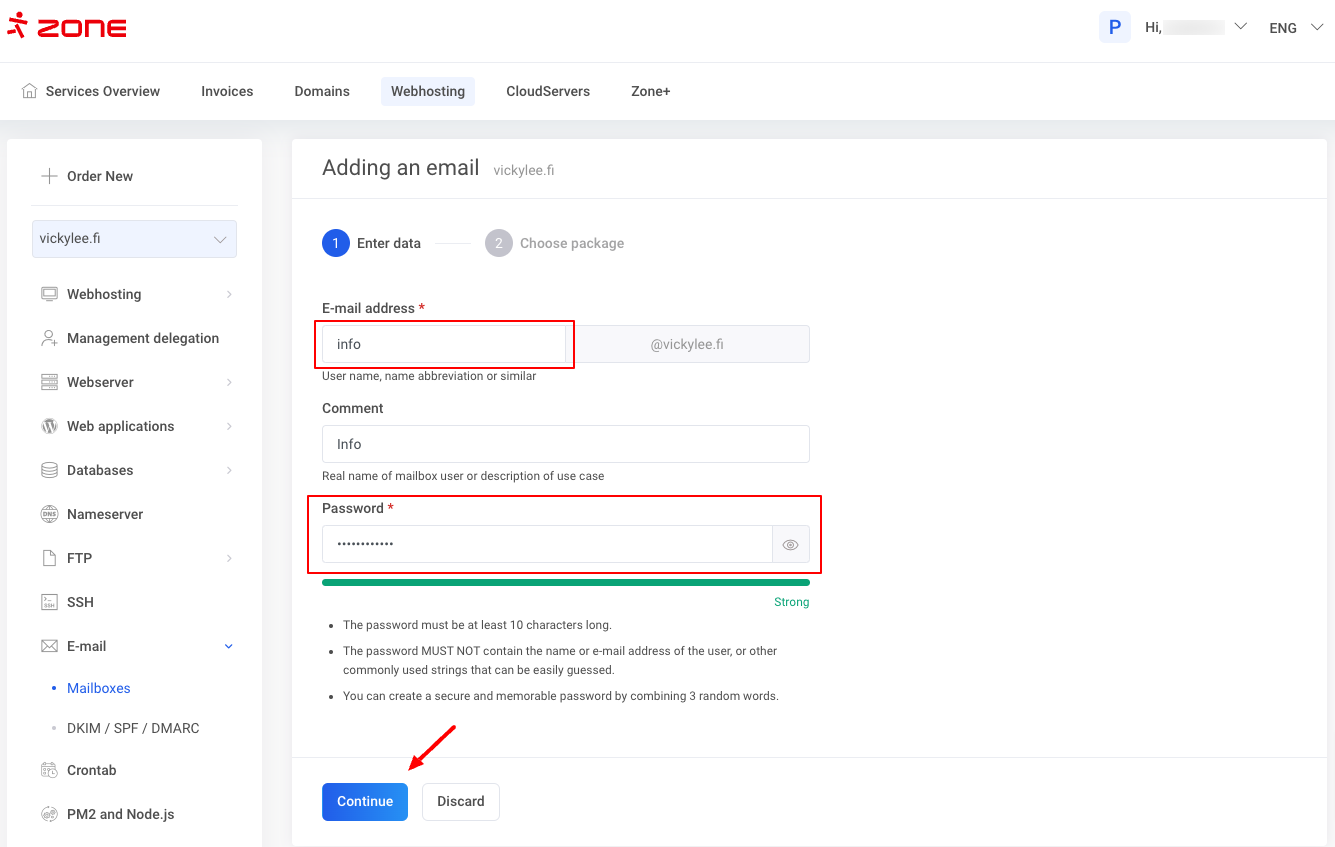Focus the Comment input field
1335x847 pixels.
point(565,444)
